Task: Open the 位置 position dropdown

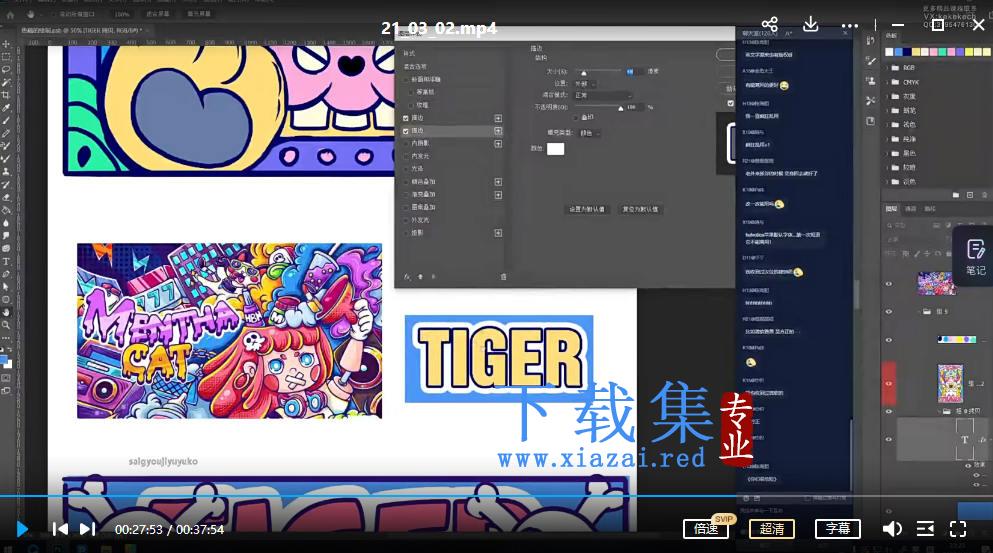Action: pos(585,84)
